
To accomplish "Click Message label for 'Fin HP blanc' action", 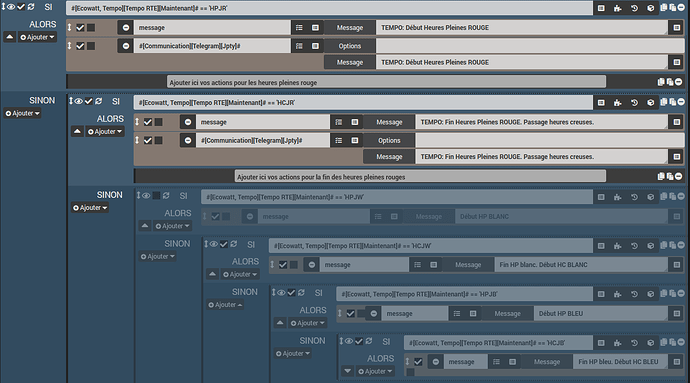I will coord(468,265).
